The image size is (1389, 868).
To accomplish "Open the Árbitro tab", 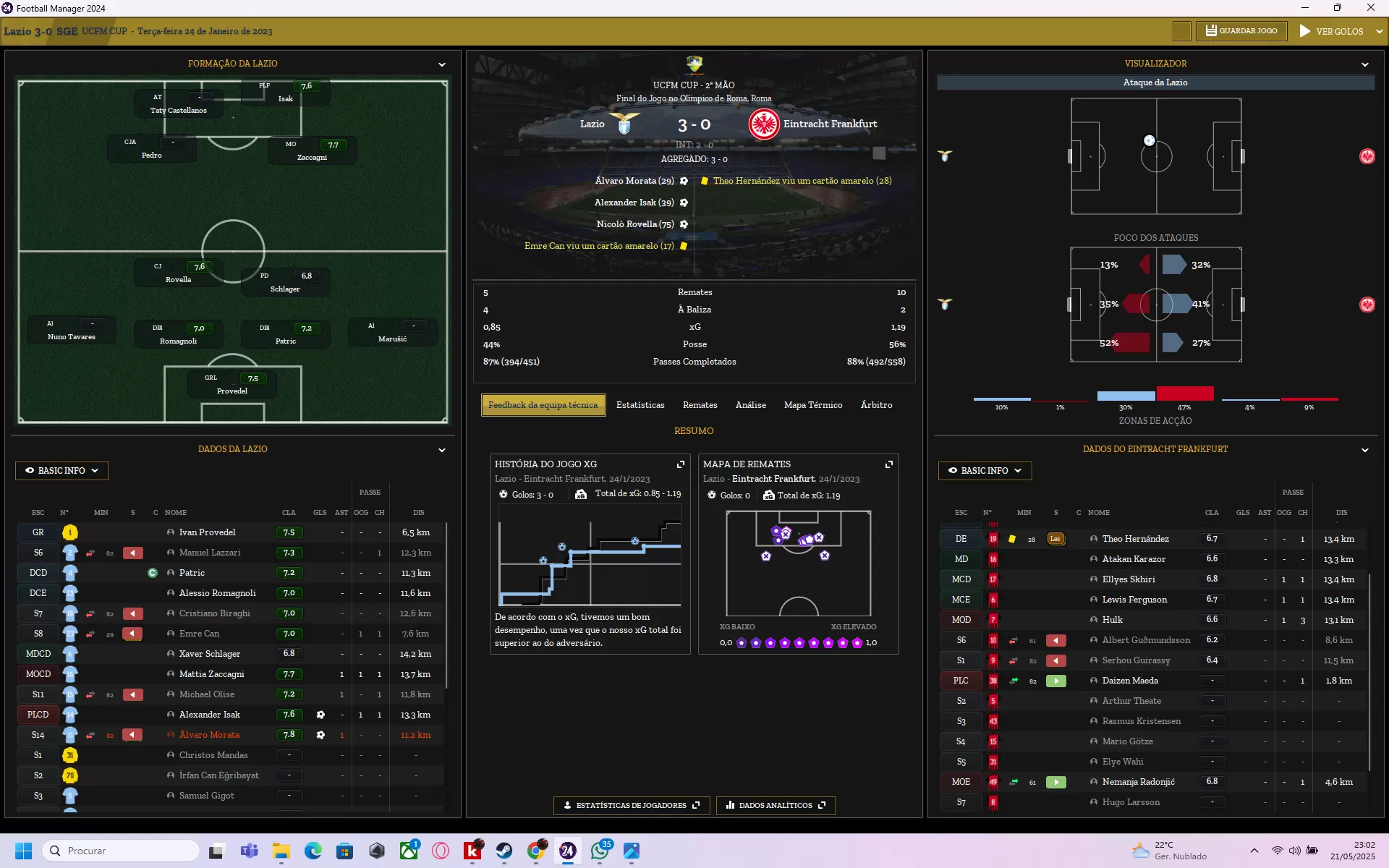I will click(x=876, y=405).
